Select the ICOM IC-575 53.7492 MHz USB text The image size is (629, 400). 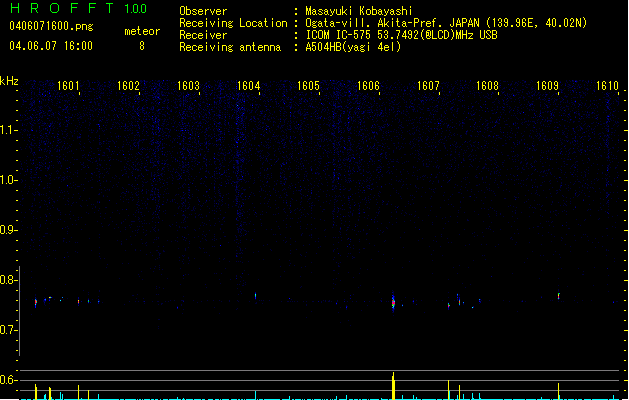coord(401,35)
